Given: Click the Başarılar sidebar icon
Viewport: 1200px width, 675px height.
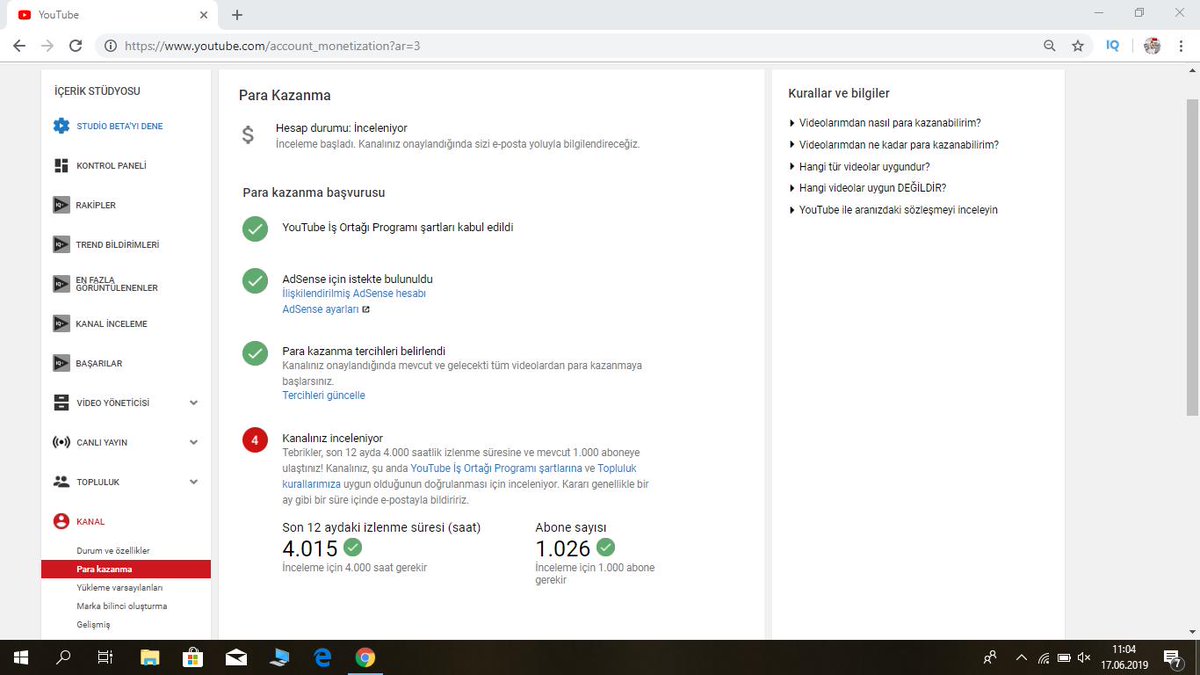Looking at the screenshot, I should tap(61, 363).
